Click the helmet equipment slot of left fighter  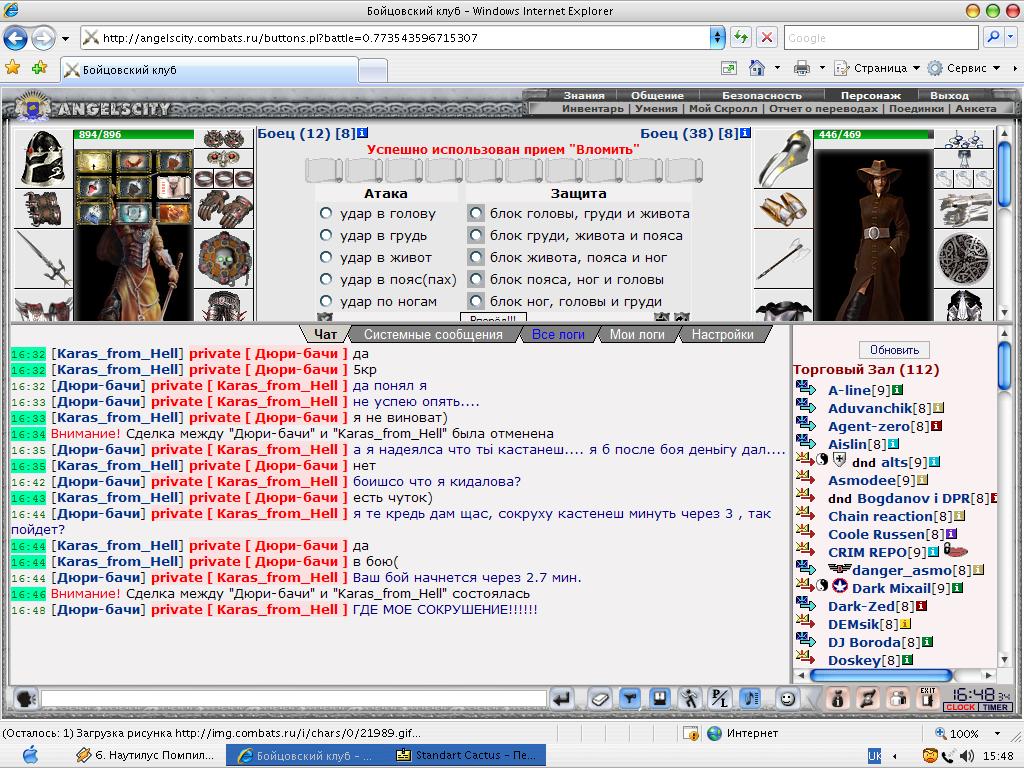42,158
